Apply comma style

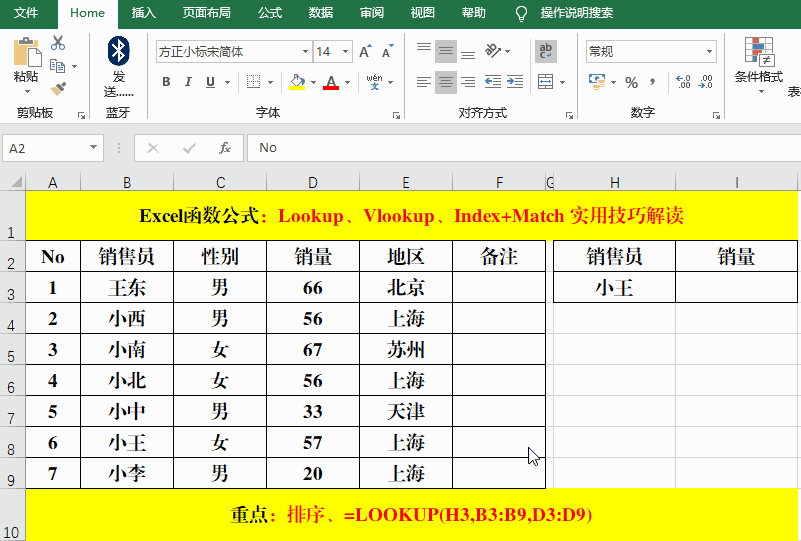(652, 82)
